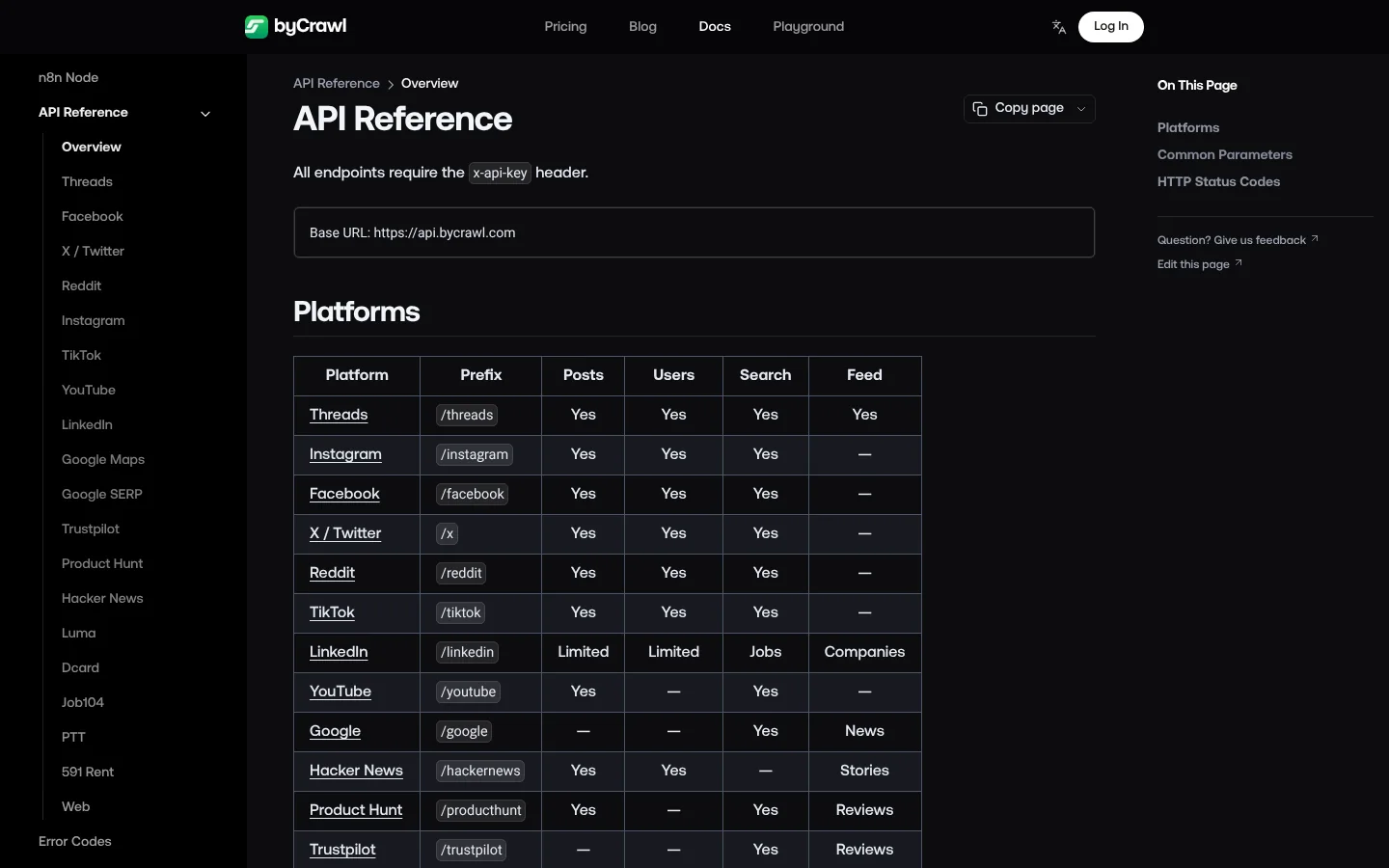Screen dimensions: 1389x868
Task: Open Product Hunt in the sidebar
Action: [x=102, y=563]
